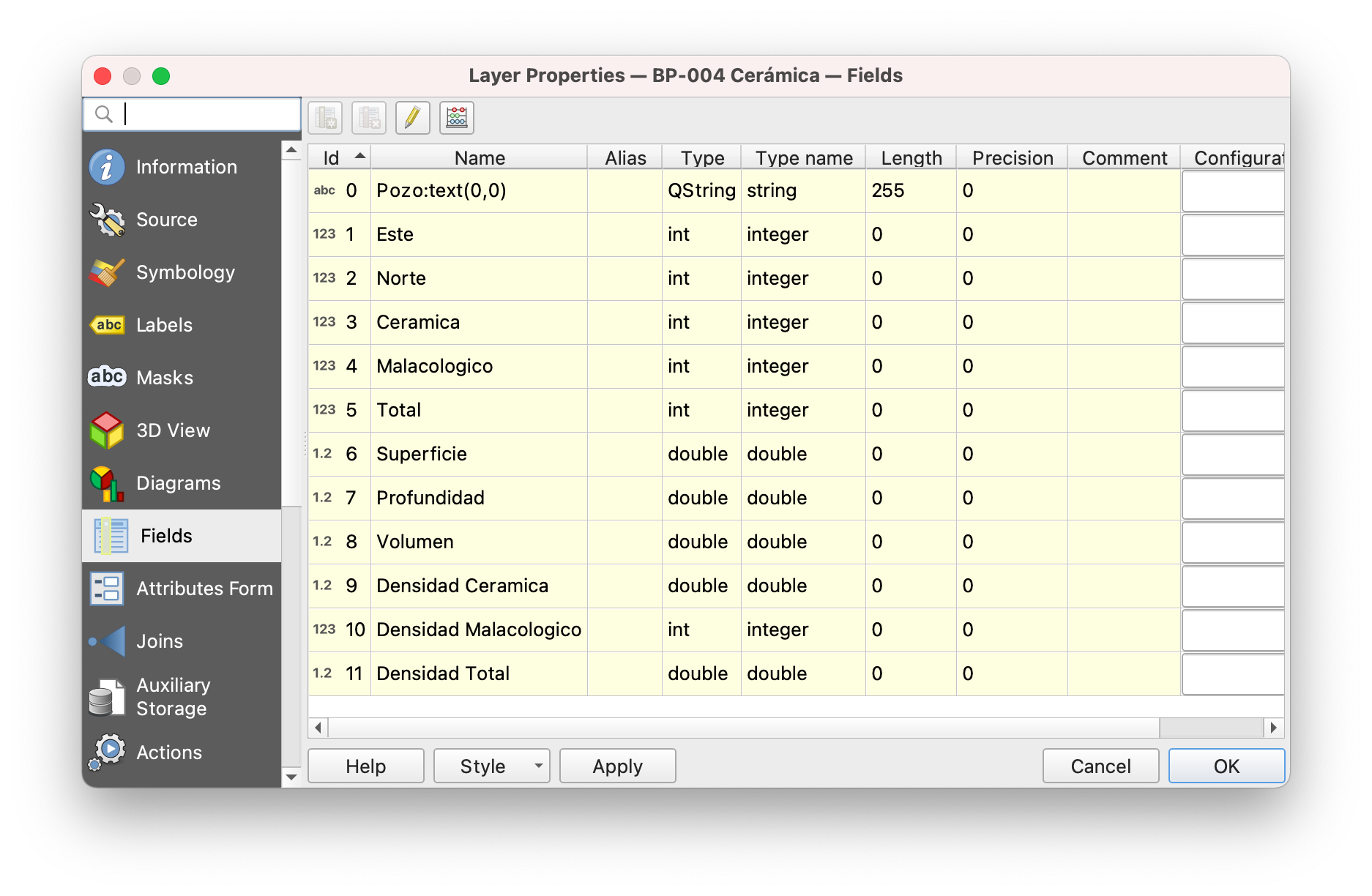Open the Configuration widget for the Pozo field
Screen dimensions: 1372x896
pos(1233,191)
